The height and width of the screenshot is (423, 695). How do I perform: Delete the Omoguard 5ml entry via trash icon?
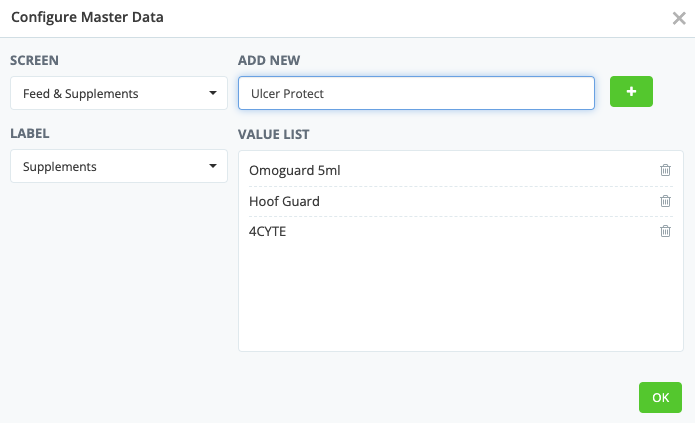(x=665, y=170)
